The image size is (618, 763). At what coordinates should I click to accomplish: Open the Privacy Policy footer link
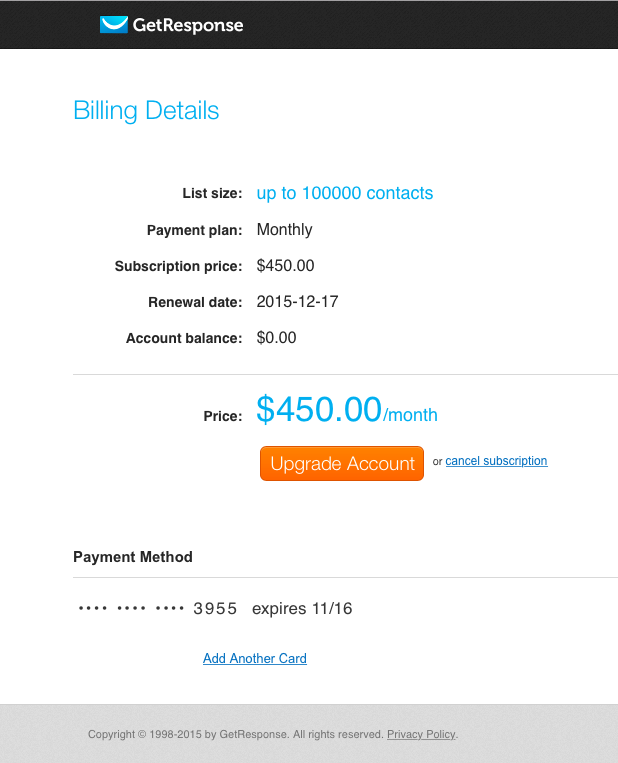(x=421, y=734)
